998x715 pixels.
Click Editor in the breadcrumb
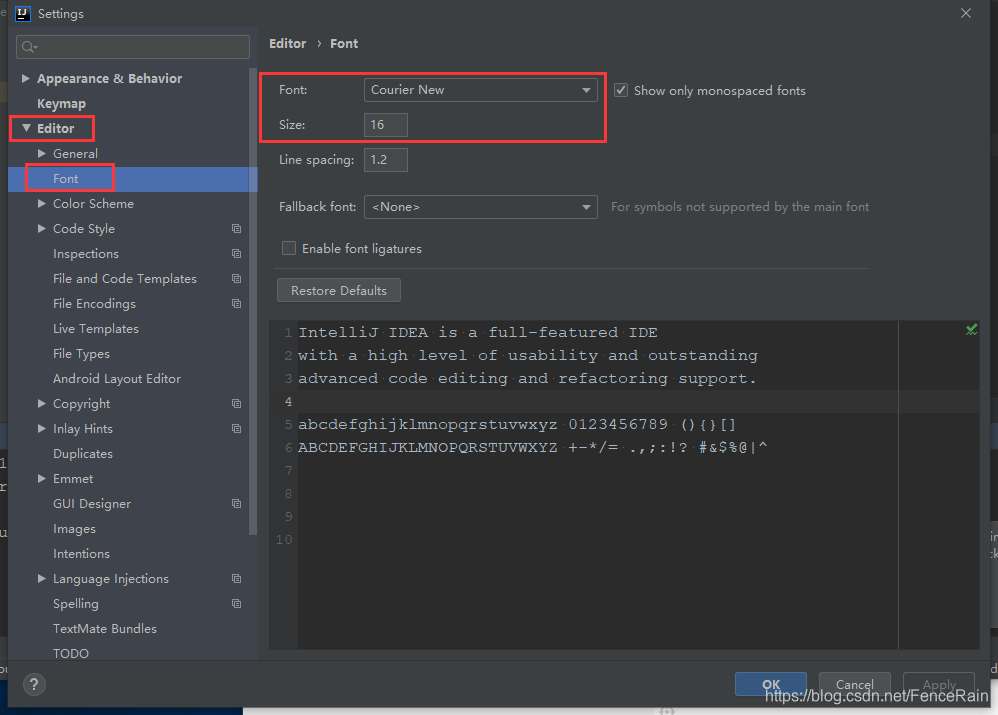pos(287,43)
